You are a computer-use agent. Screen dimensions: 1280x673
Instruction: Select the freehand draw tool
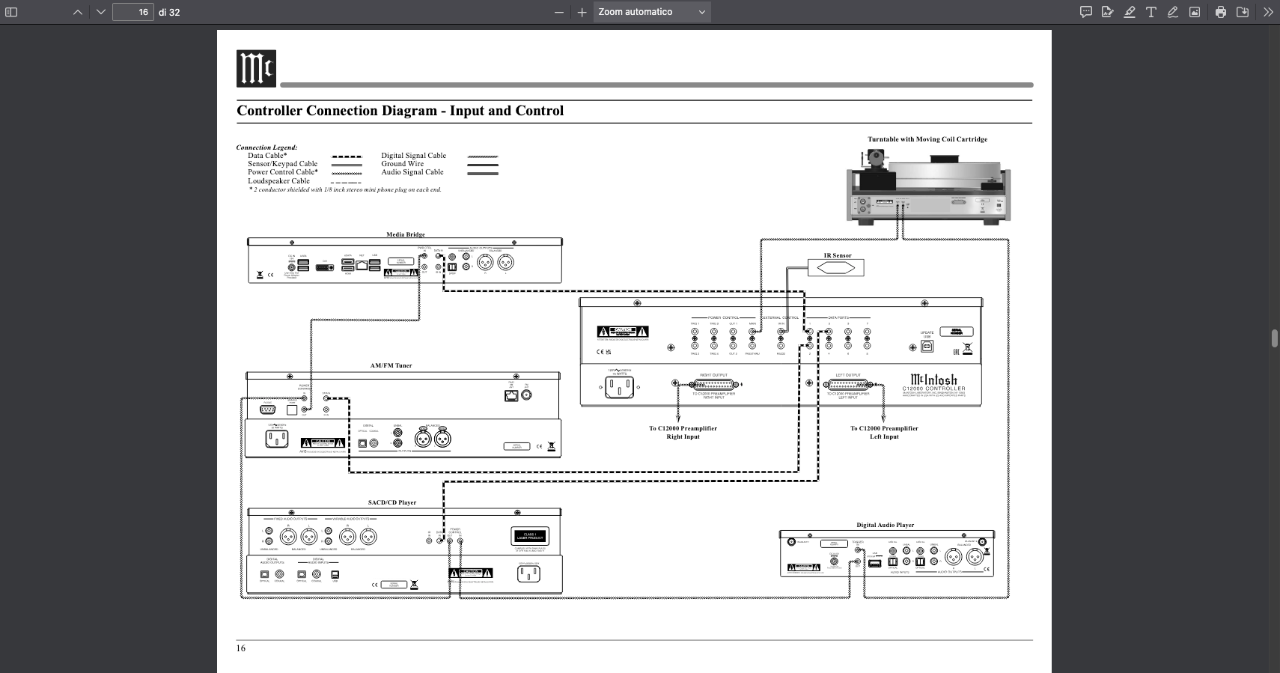tap(1173, 12)
